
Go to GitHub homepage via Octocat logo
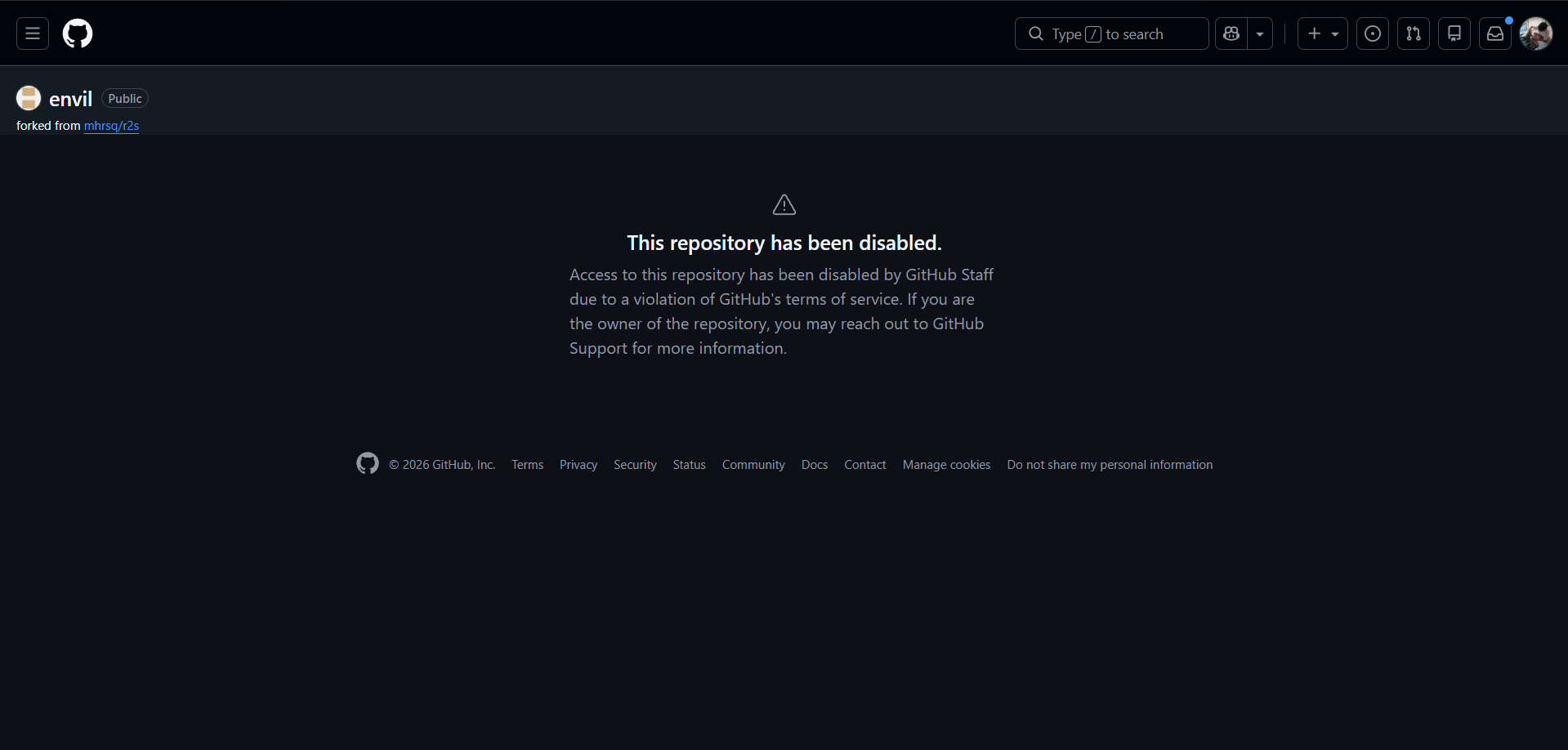click(x=78, y=33)
